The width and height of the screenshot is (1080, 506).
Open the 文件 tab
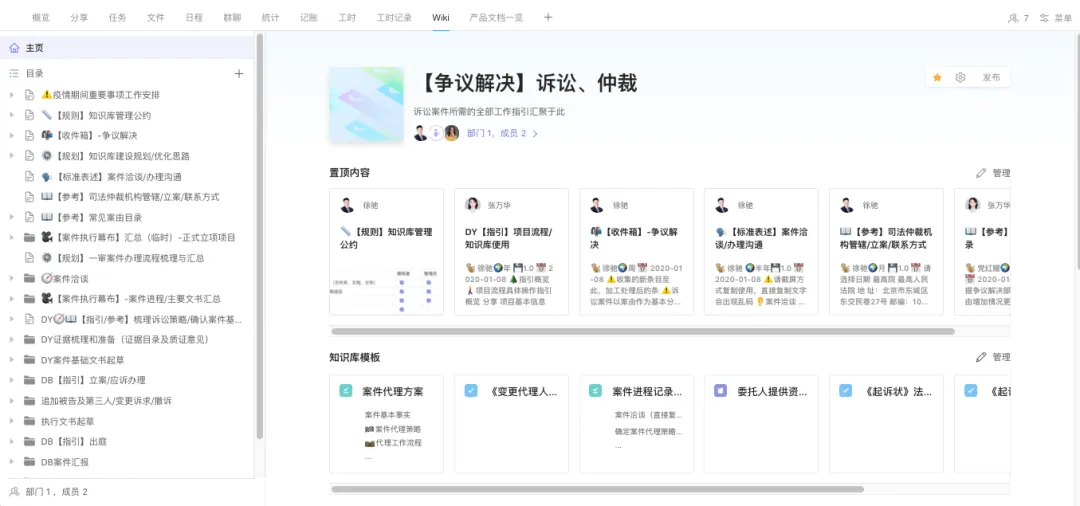coord(156,18)
